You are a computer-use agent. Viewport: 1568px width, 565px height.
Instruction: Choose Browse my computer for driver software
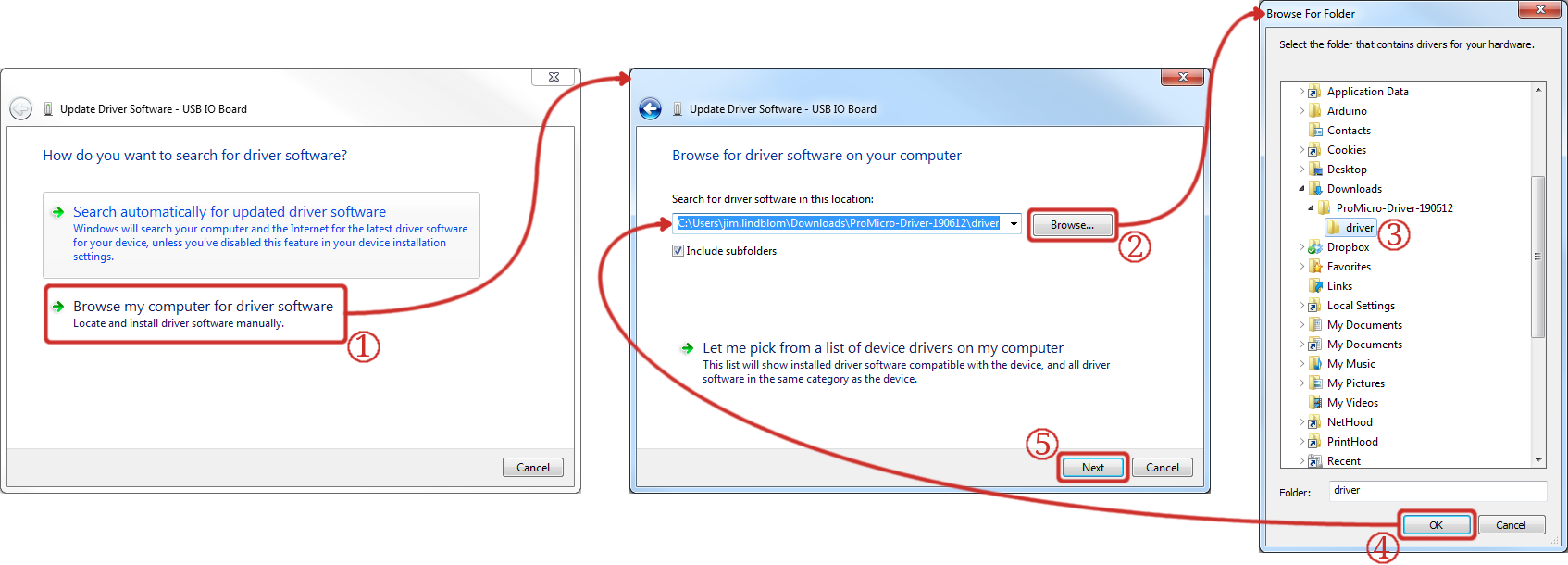point(195,314)
